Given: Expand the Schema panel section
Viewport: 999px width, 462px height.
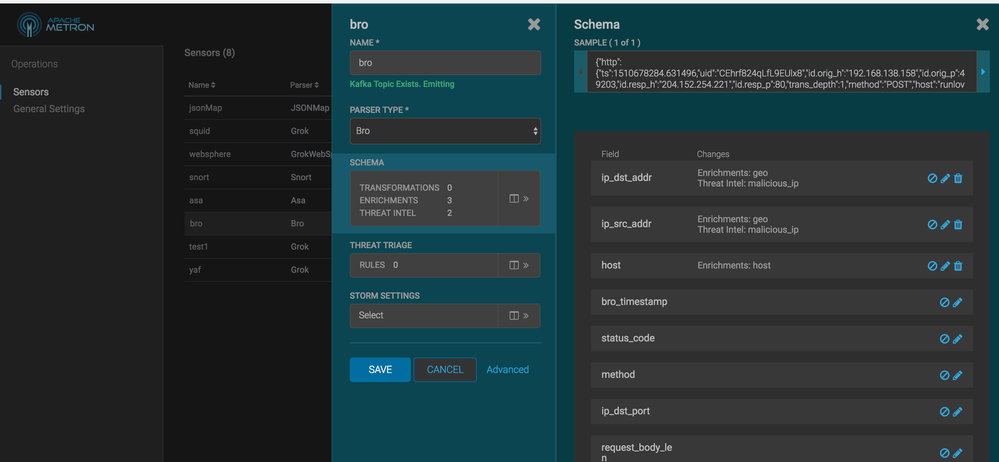Looking at the screenshot, I should click(519, 199).
